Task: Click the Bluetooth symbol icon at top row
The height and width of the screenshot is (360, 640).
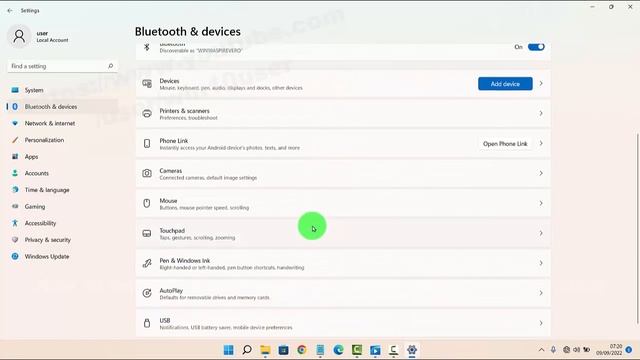Action: [147, 47]
